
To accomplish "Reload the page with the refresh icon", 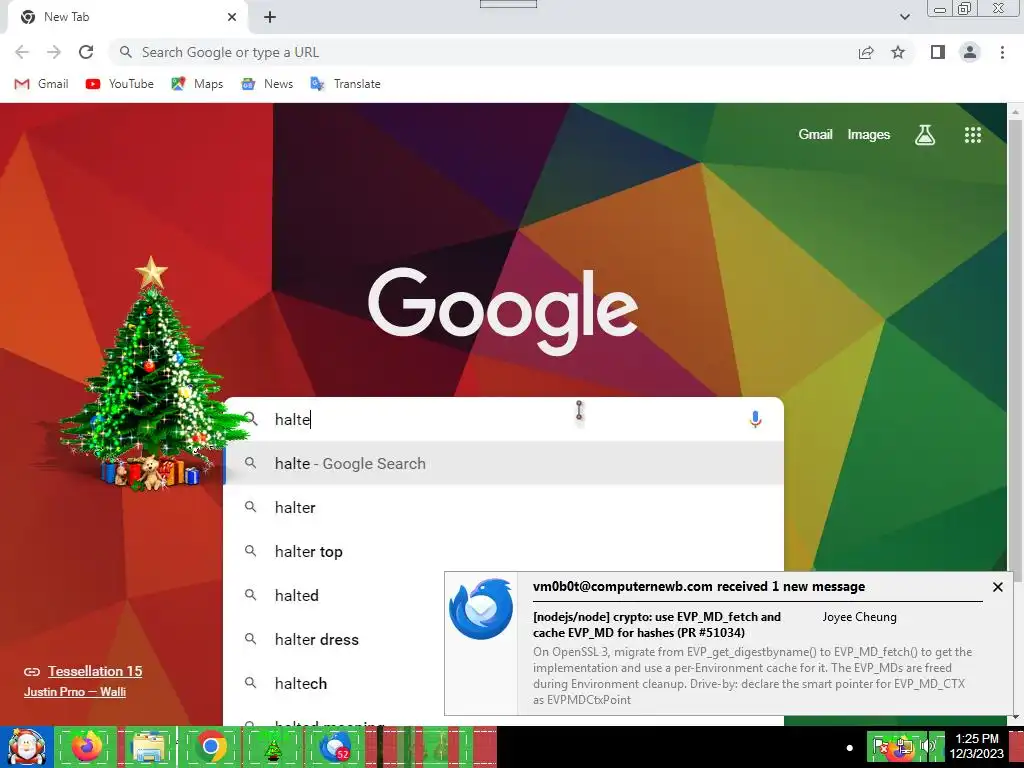I will tap(86, 52).
